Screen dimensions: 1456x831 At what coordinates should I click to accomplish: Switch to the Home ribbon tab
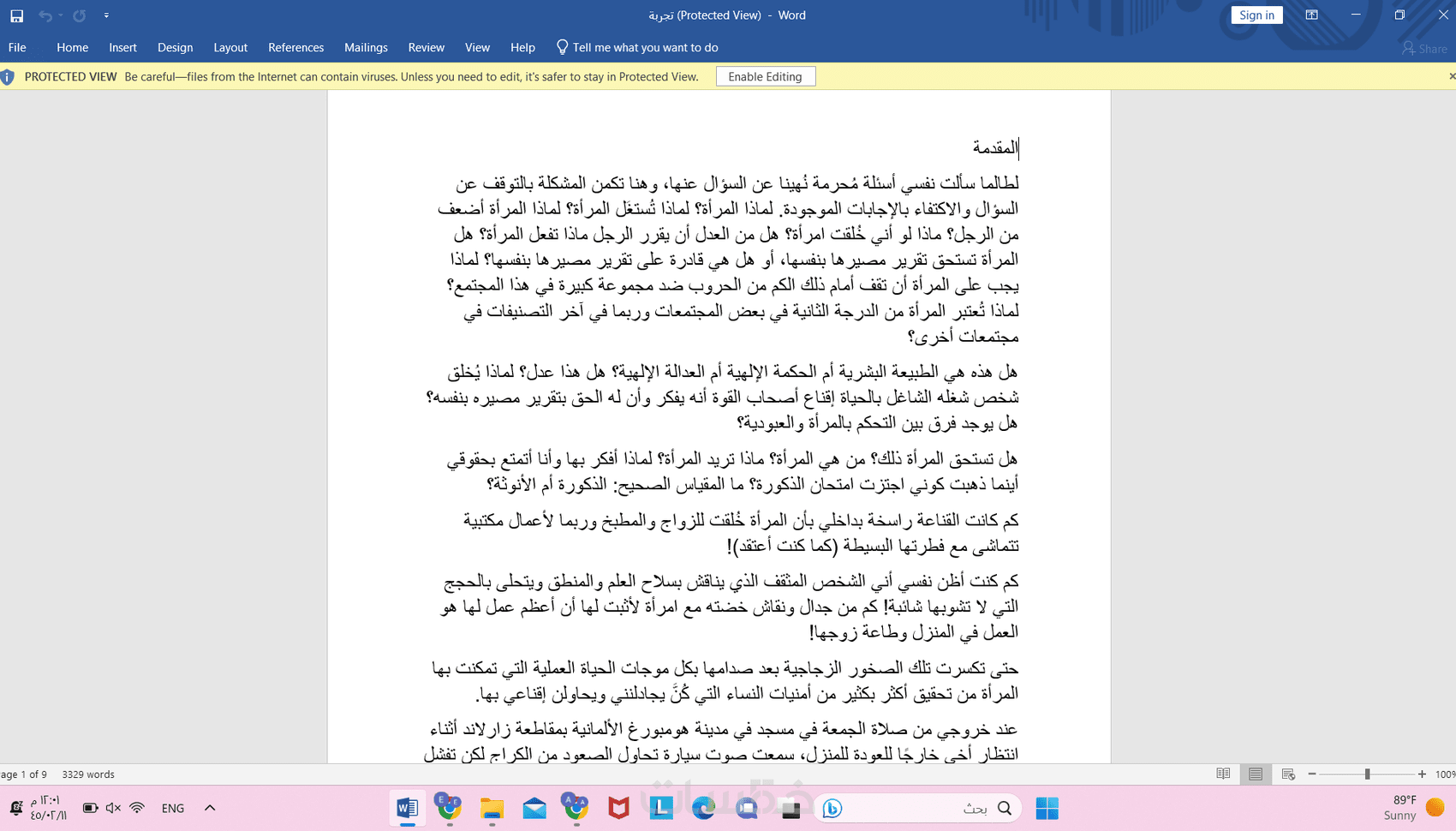tap(73, 47)
